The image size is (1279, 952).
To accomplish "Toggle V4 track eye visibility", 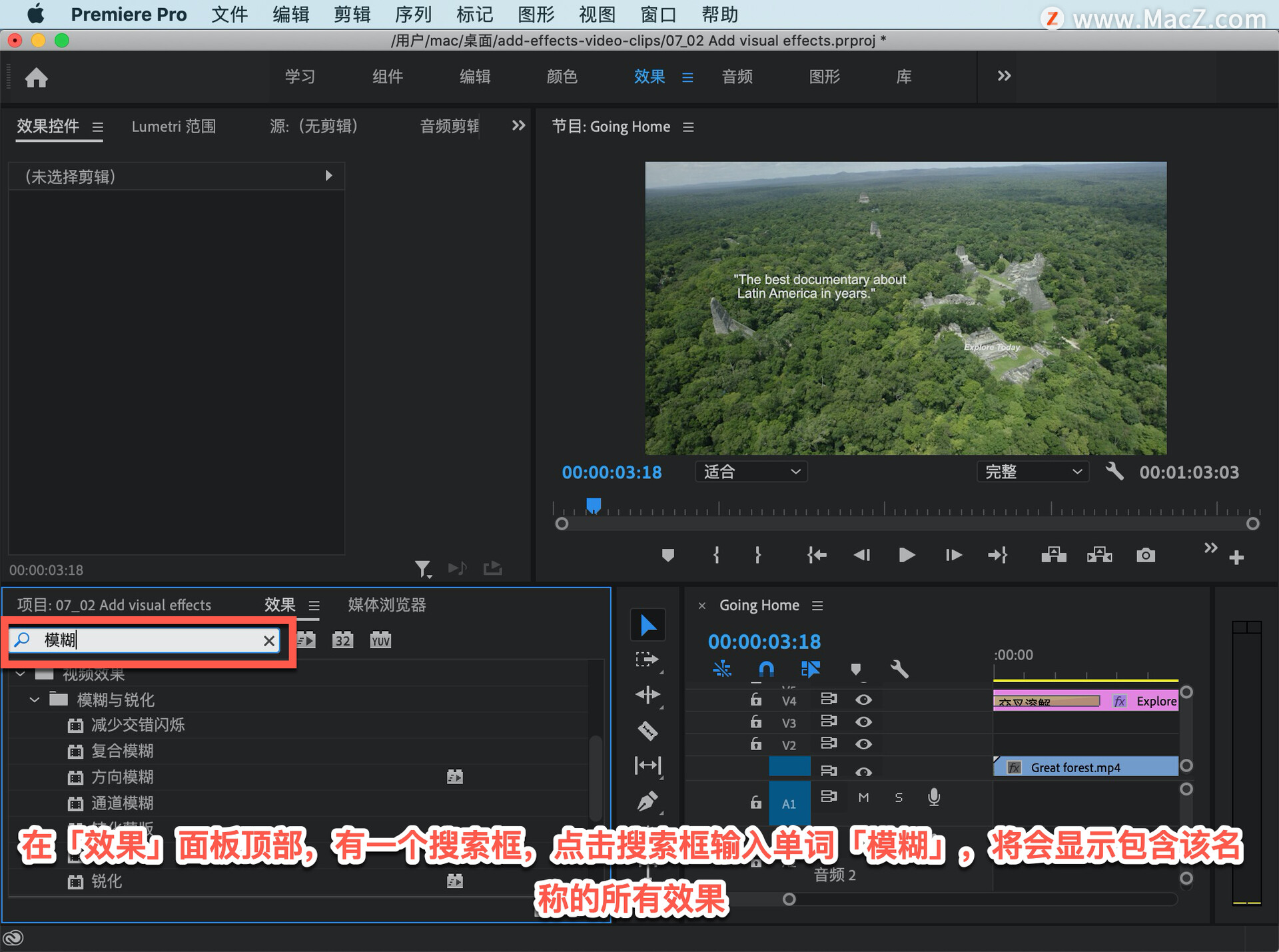I will [x=863, y=700].
